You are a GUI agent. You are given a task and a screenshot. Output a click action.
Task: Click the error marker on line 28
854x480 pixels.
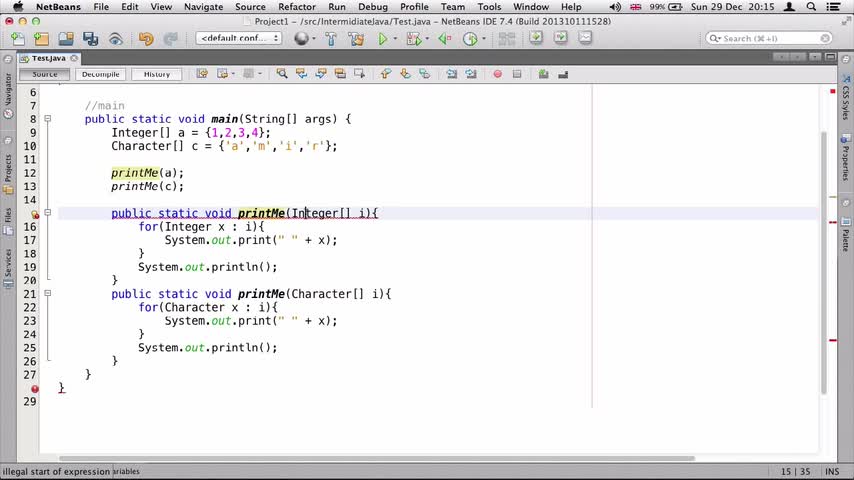35,389
